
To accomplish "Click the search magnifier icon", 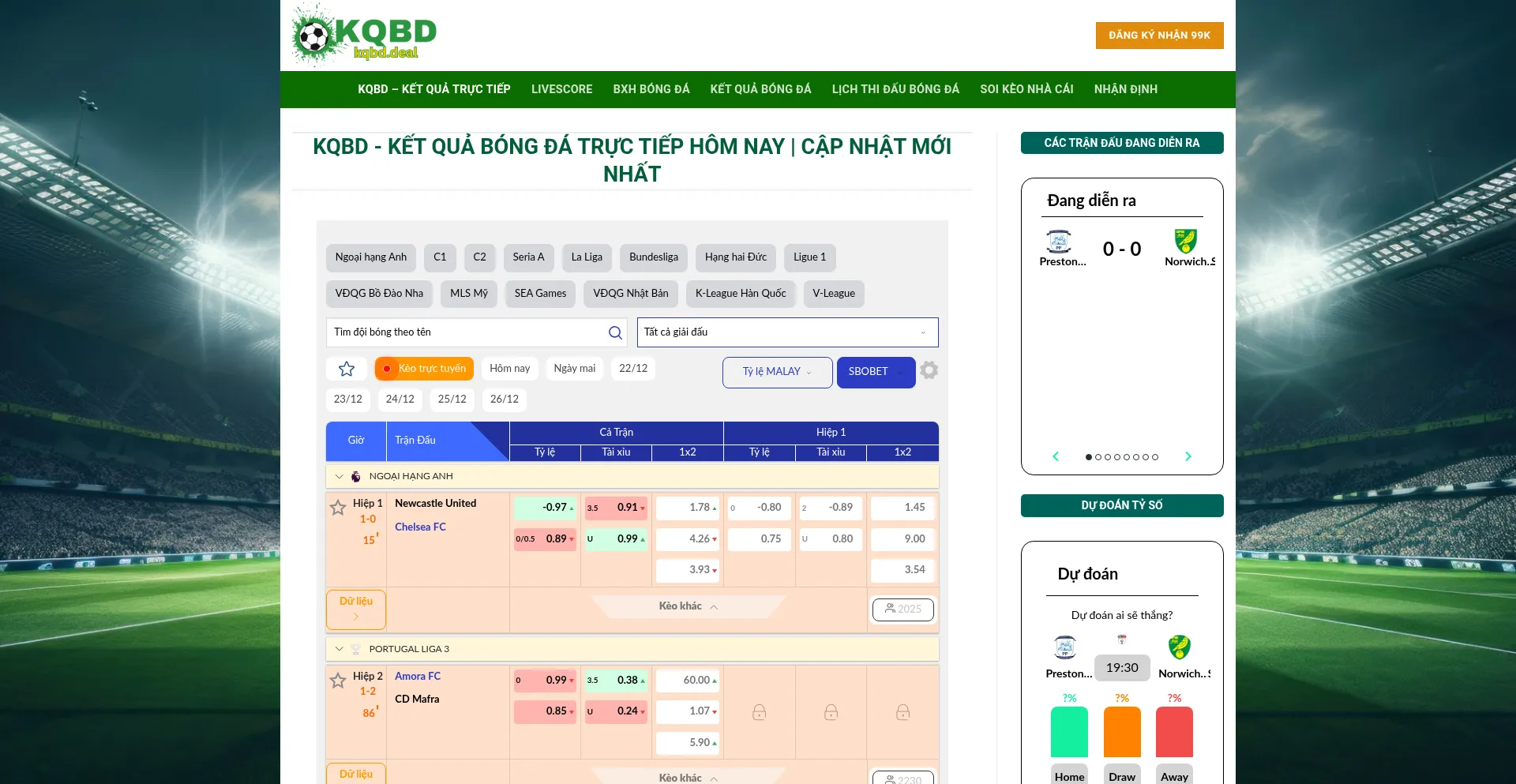I will [615, 332].
